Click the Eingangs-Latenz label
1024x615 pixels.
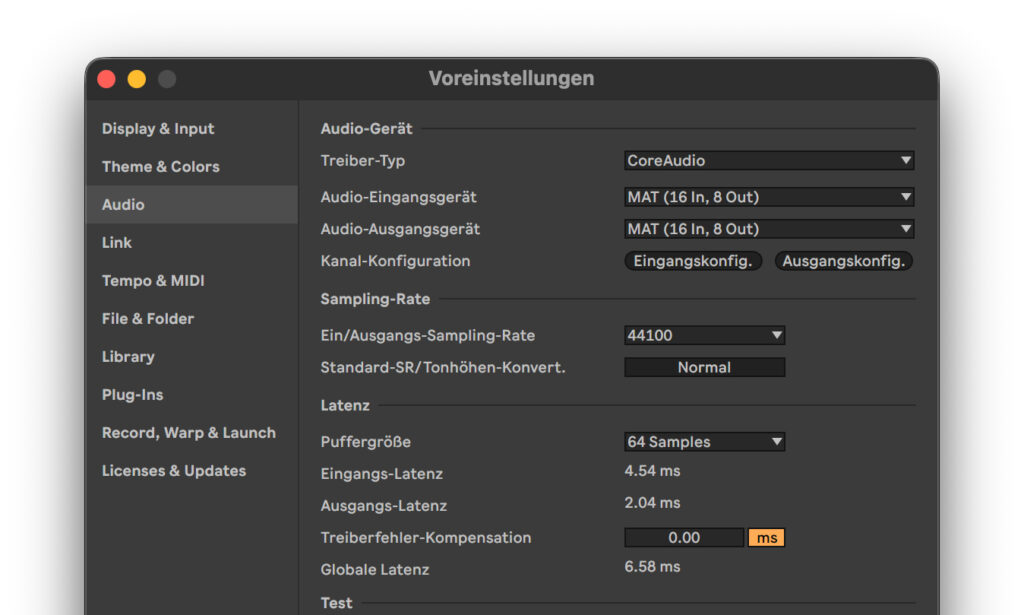pyautogui.click(x=381, y=474)
